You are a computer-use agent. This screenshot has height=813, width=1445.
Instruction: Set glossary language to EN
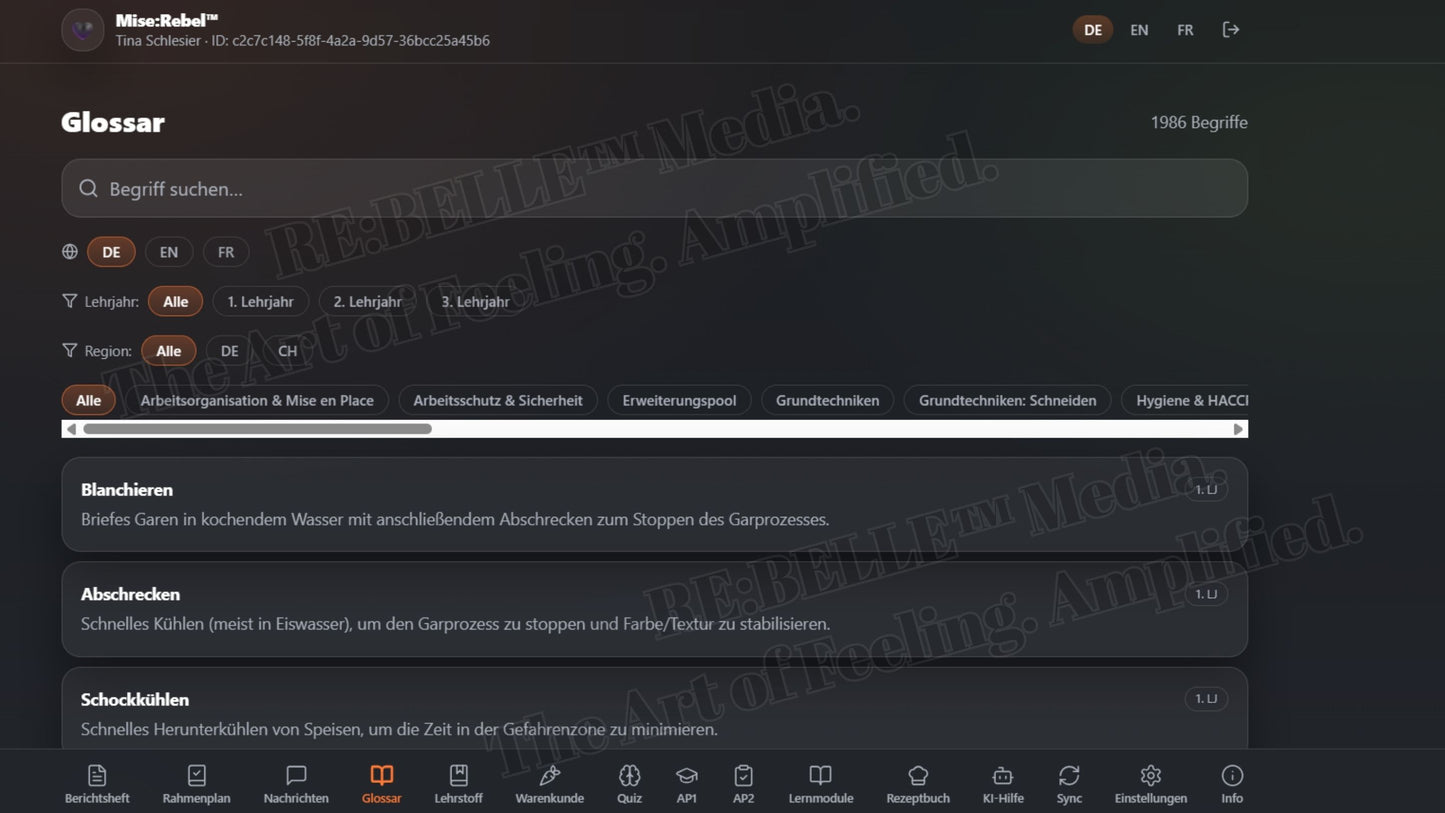click(169, 252)
